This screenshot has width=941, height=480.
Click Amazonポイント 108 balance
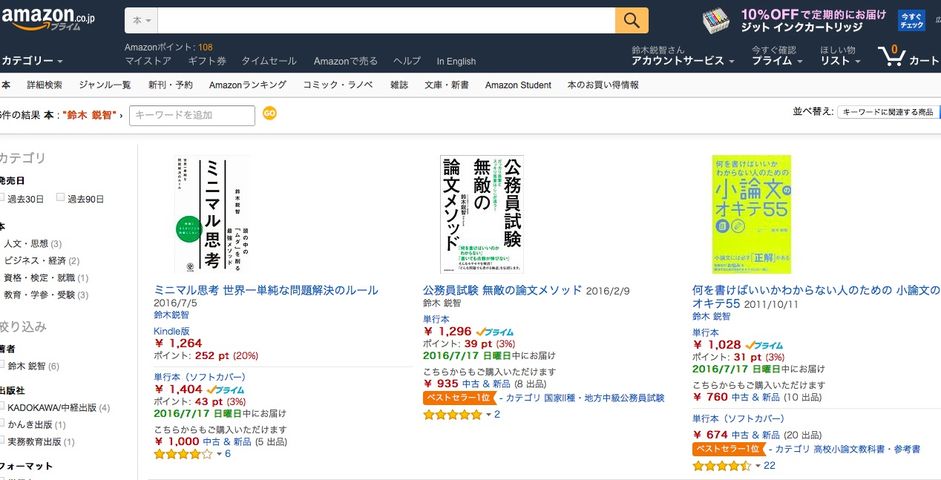tap(169, 47)
